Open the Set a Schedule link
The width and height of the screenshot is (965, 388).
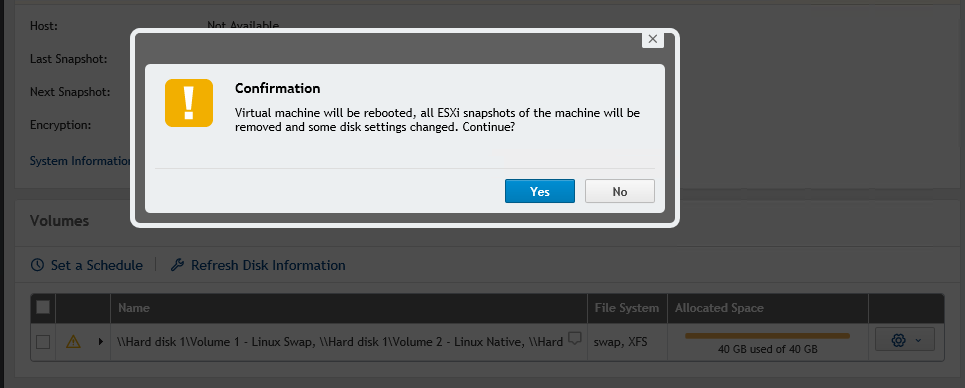click(x=97, y=265)
